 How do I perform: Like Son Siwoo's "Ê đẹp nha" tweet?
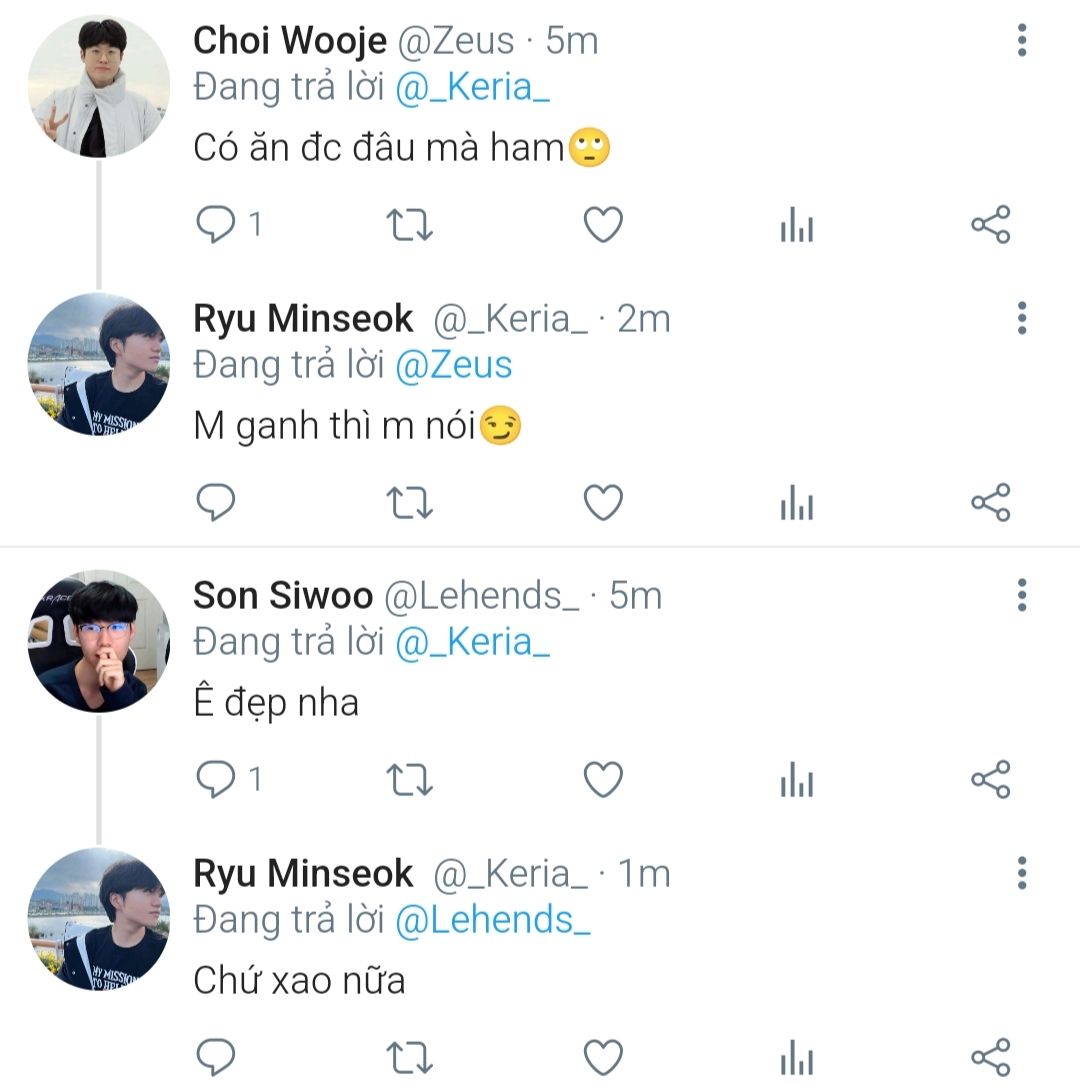pyautogui.click(x=603, y=780)
